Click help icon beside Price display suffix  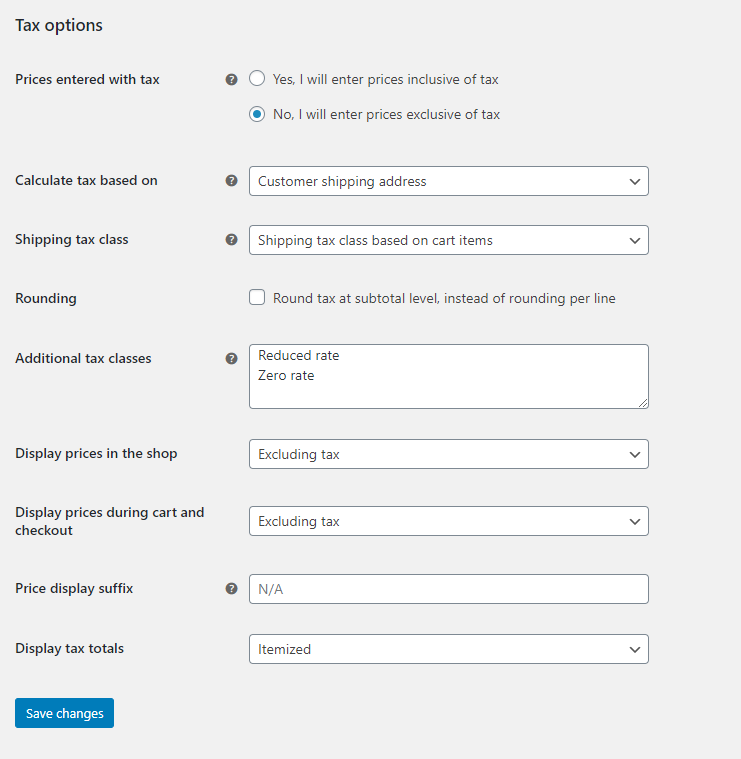(232, 589)
